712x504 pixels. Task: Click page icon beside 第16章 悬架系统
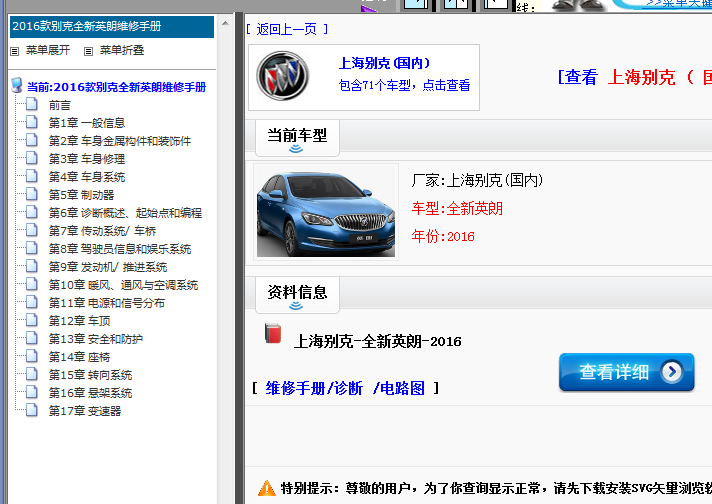32,393
